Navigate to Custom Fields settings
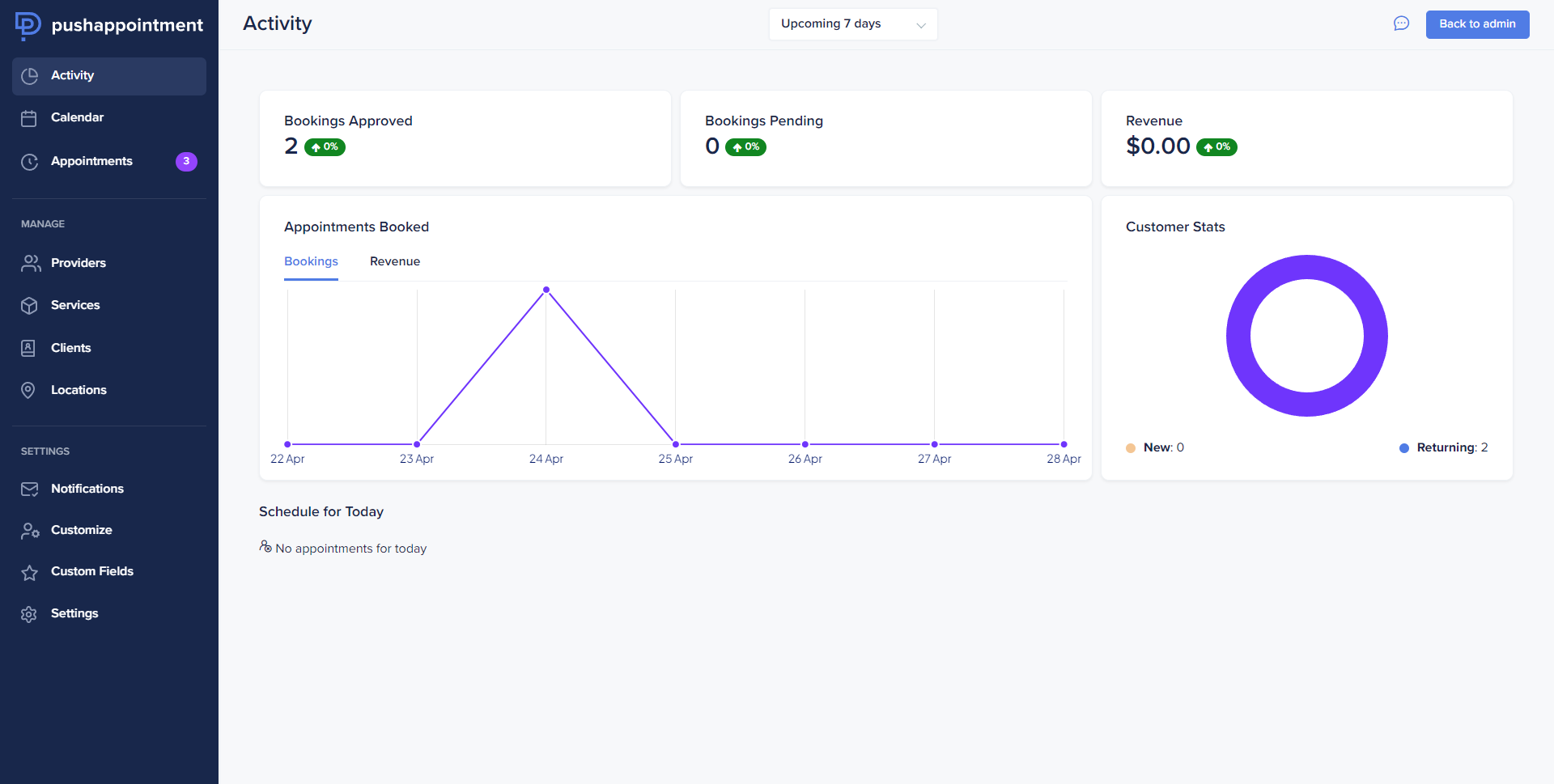Image resolution: width=1554 pixels, height=784 pixels. click(x=91, y=571)
